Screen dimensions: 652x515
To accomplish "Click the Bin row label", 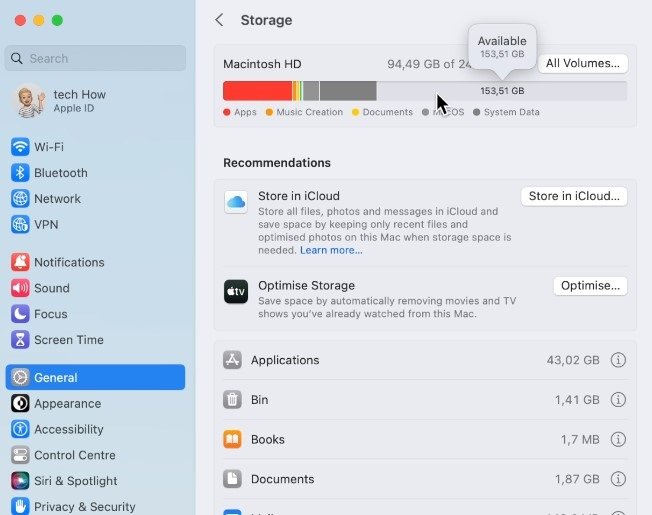I will tap(259, 400).
